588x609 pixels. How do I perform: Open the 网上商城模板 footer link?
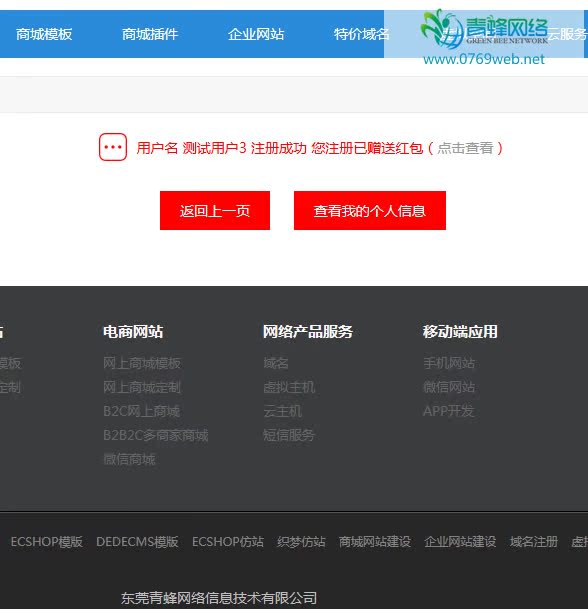pos(142,363)
